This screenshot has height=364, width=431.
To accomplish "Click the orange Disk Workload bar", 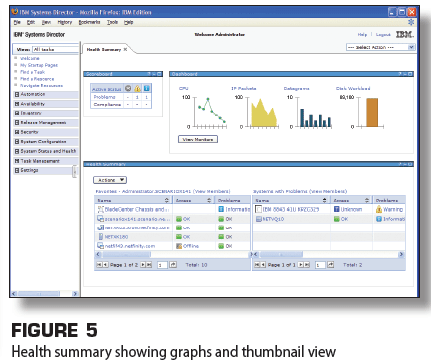I will tap(372, 112).
